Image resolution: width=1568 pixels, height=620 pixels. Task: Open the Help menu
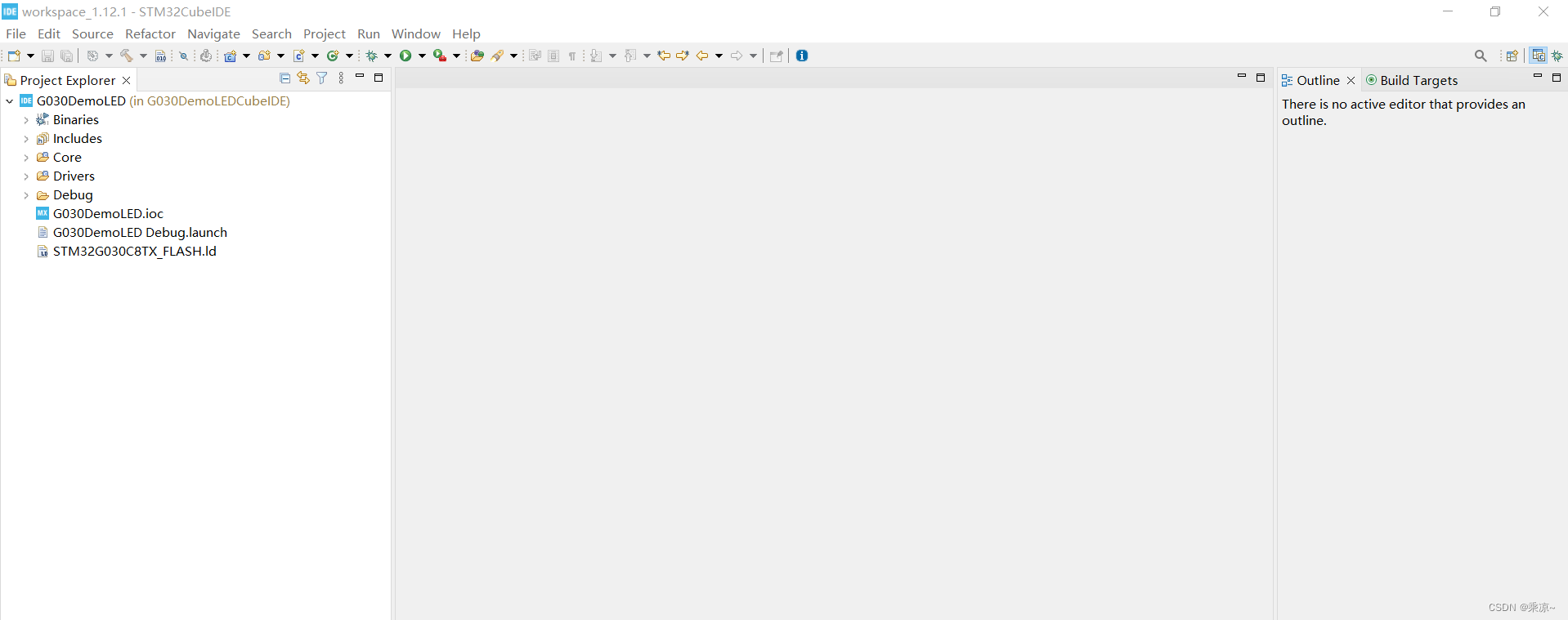[466, 33]
